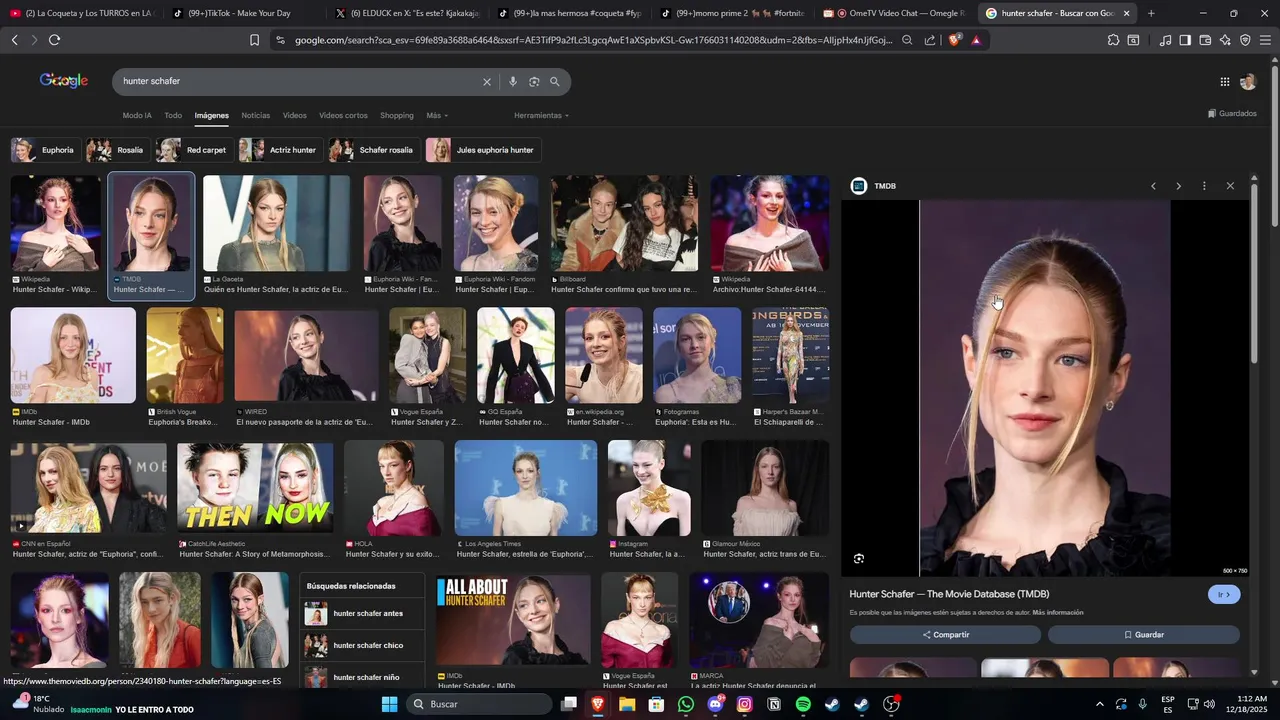Image resolution: width=1280 pixels, height=720 pixels.
Task: Open Google apps grid
Action: click(x=1225, y=82)
